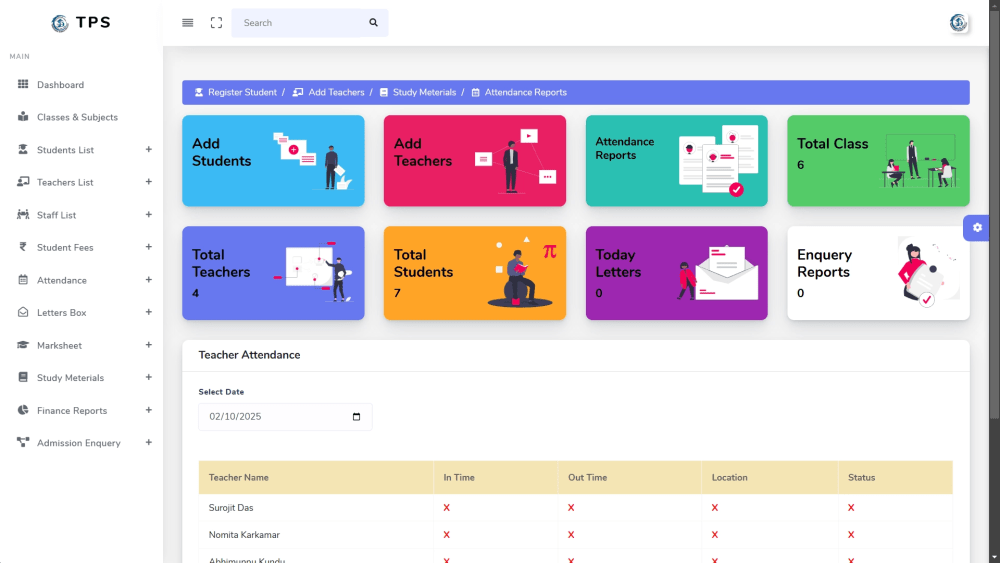Click Study Meterials icon in breadcrumb bar
Image resolution: width=1000 pixels, height=563 pixels.
coord(384,92)
